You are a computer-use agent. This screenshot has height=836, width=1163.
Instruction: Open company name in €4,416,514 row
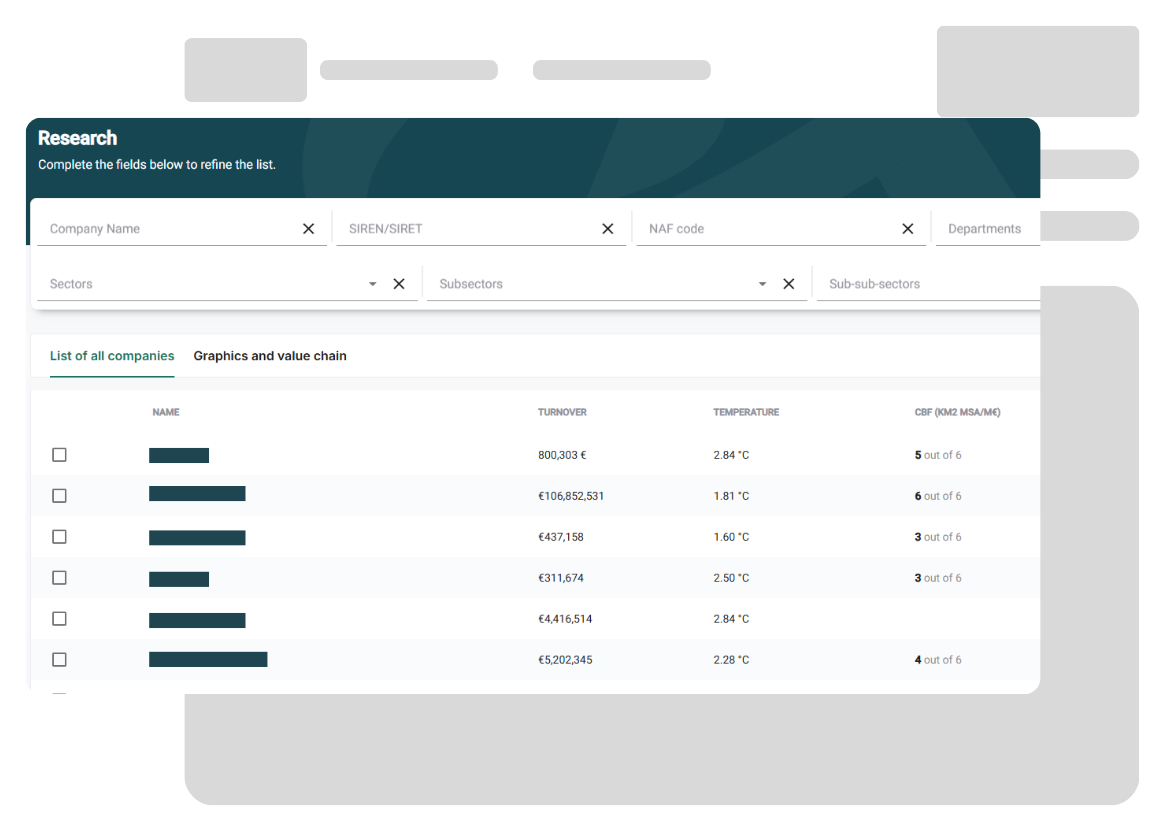pyautogui.click(x=197, y=620)
